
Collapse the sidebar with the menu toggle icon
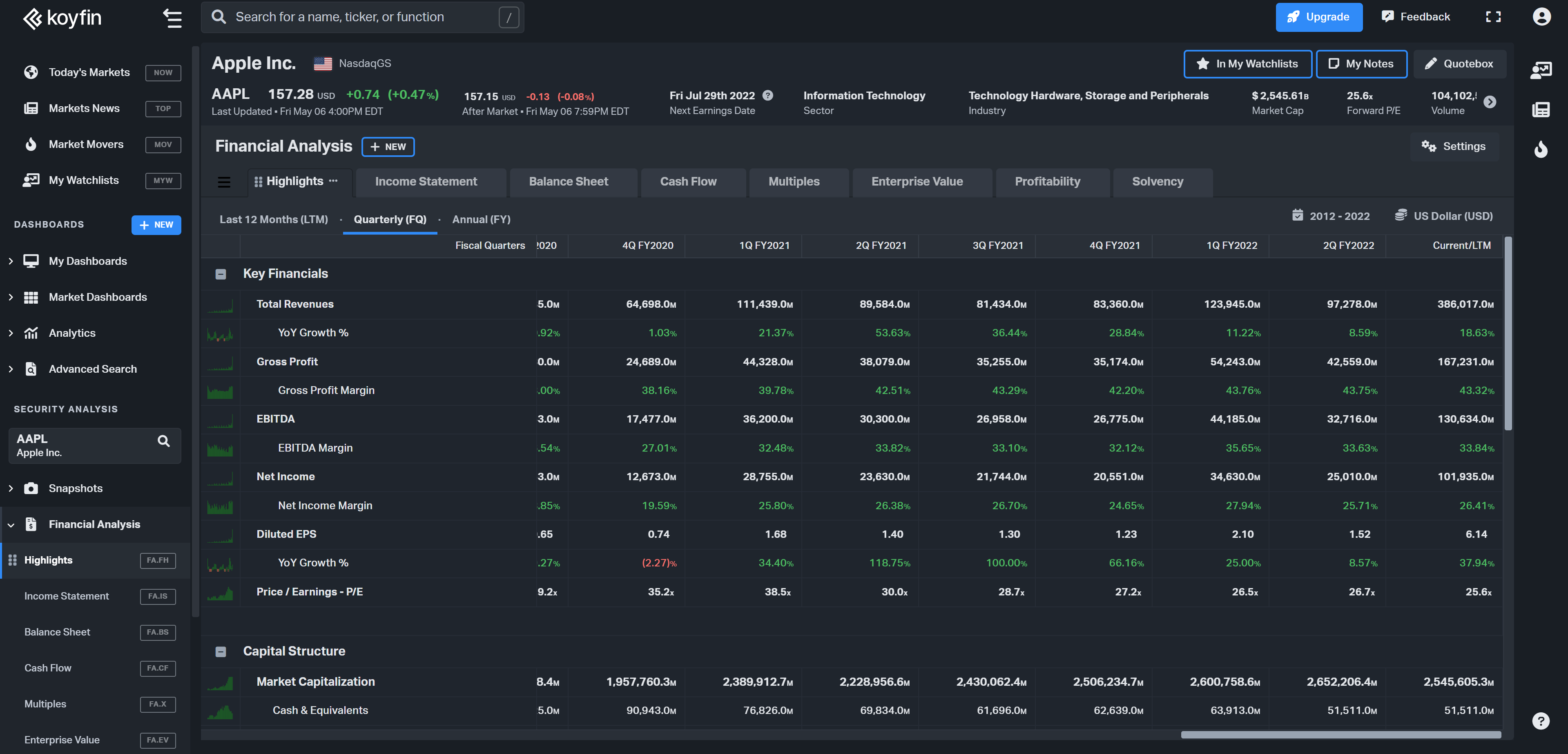172,18
